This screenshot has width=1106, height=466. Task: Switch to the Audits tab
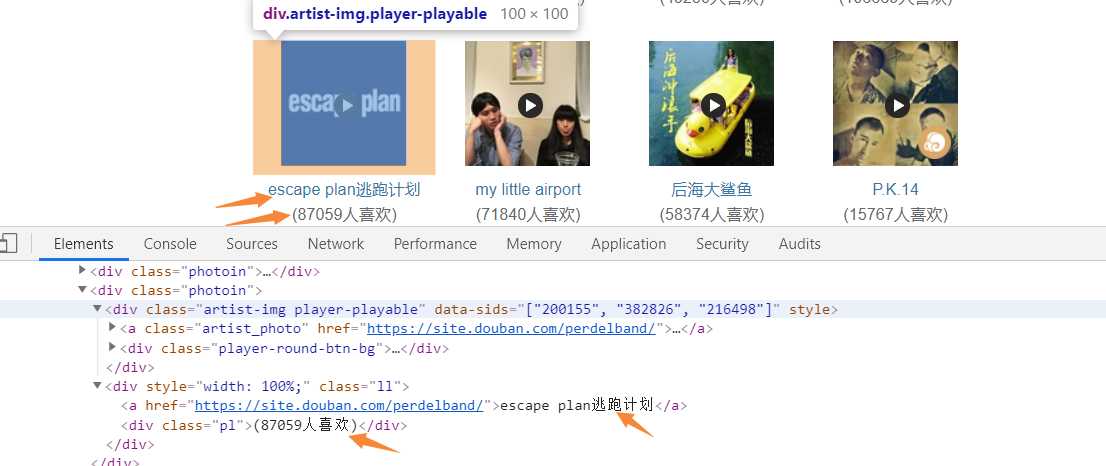(799, 244)
